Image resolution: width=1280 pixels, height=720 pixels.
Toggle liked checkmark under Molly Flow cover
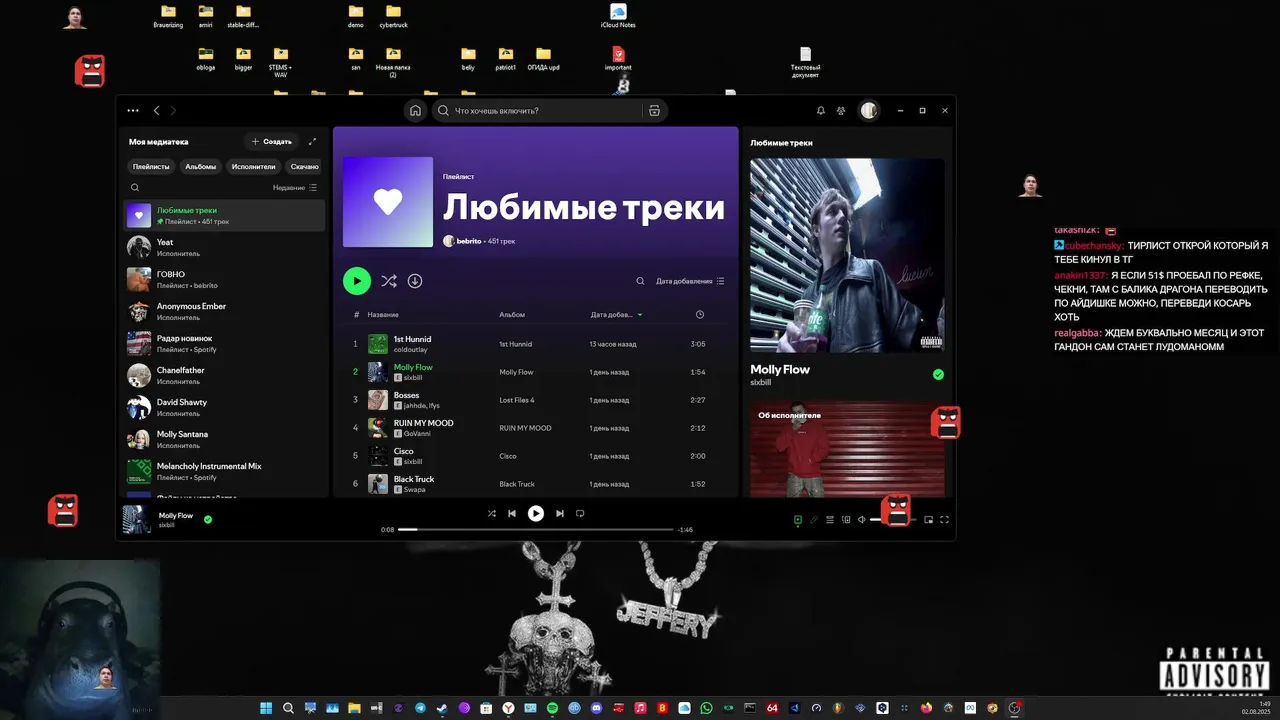tap(938, 375)
